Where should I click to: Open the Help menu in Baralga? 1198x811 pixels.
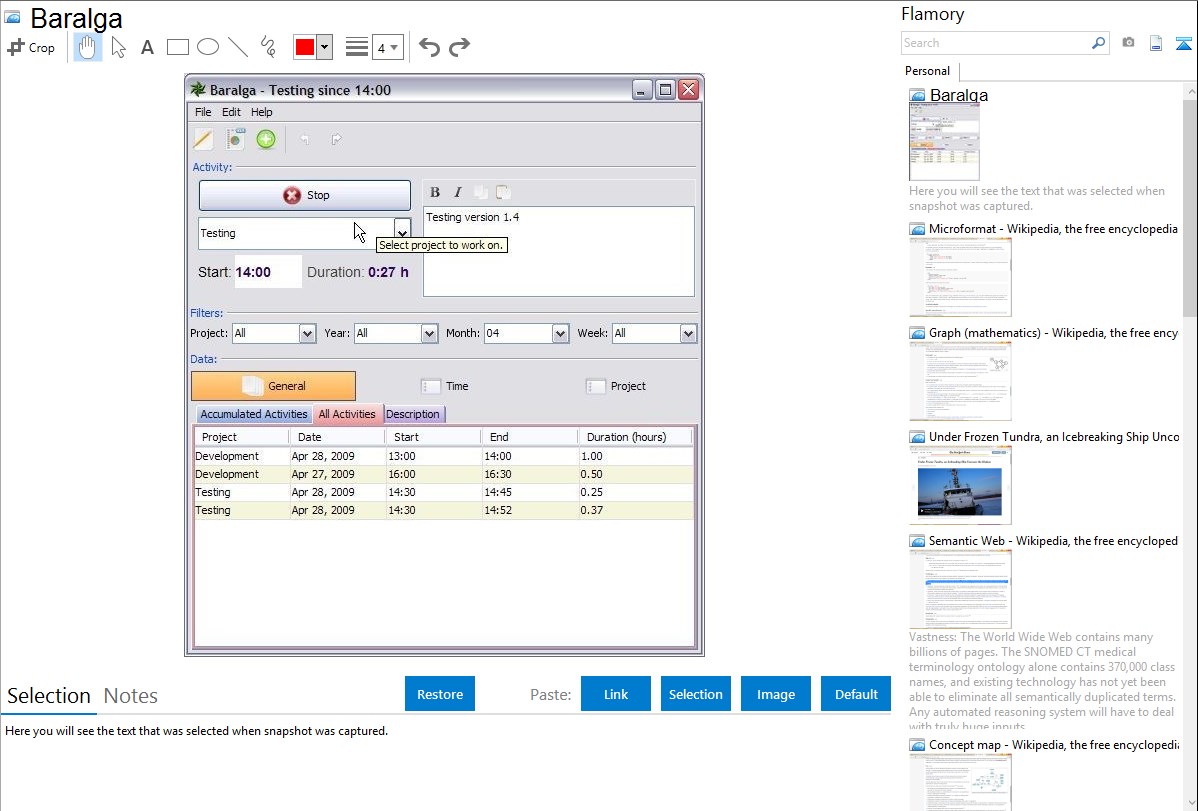pos(261,112)
